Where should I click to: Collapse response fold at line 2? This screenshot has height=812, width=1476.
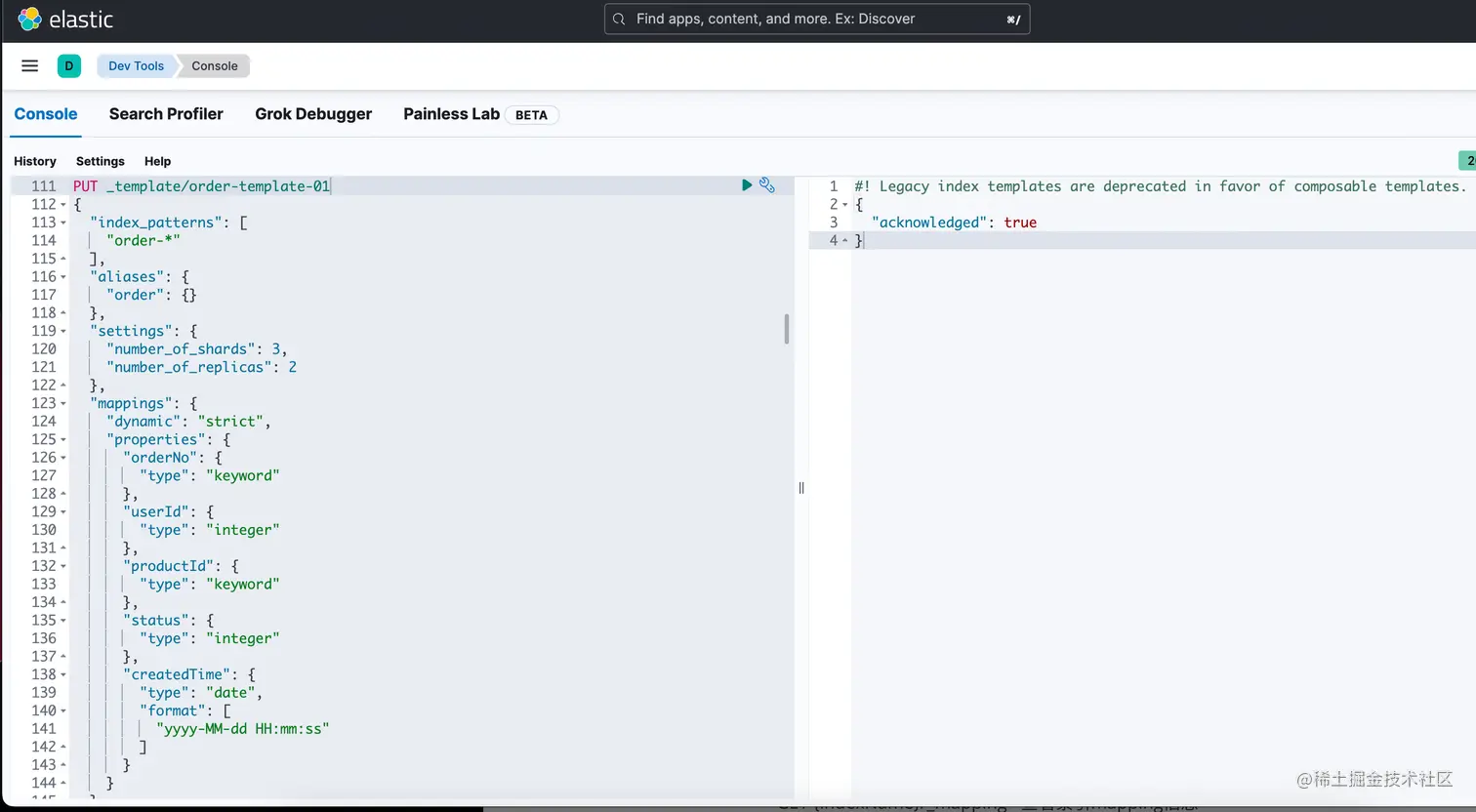click(x=844, y=205)
